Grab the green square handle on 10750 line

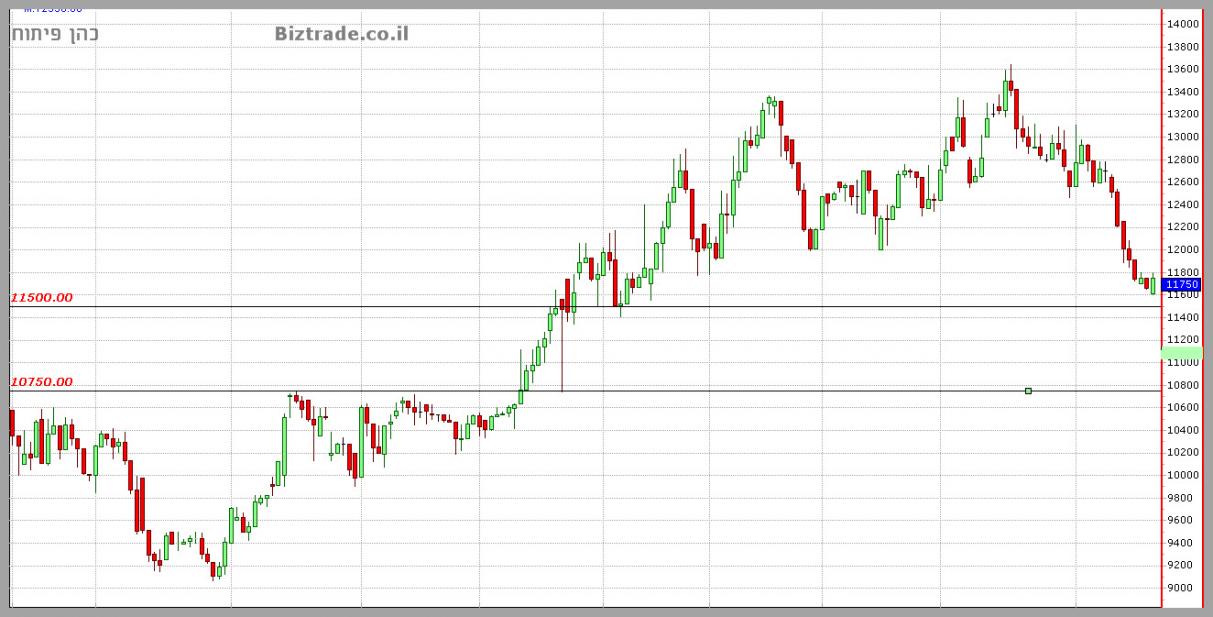coord(1028,390)
